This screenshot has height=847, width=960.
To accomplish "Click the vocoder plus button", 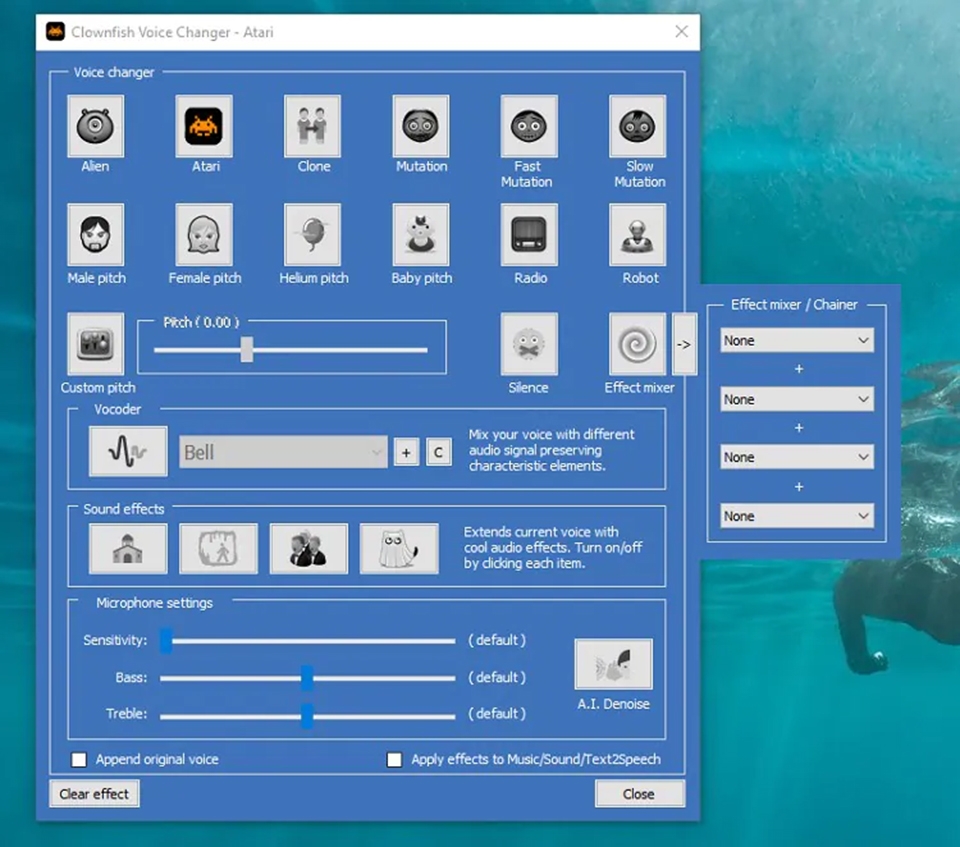I will (406, 452).
